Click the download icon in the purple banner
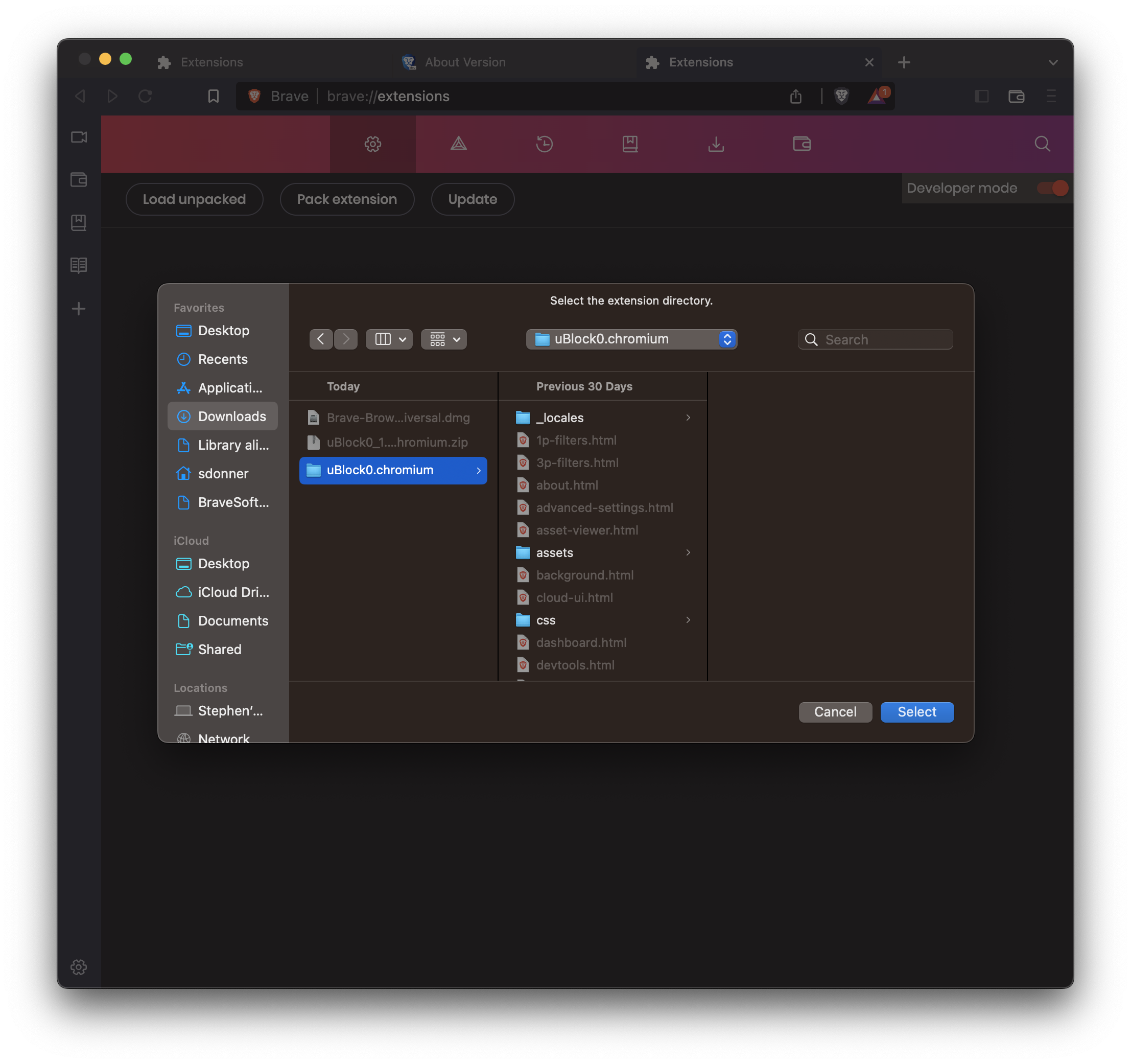The height and width of the screenshot is (1064, 1131). click(x=716, y=144)
